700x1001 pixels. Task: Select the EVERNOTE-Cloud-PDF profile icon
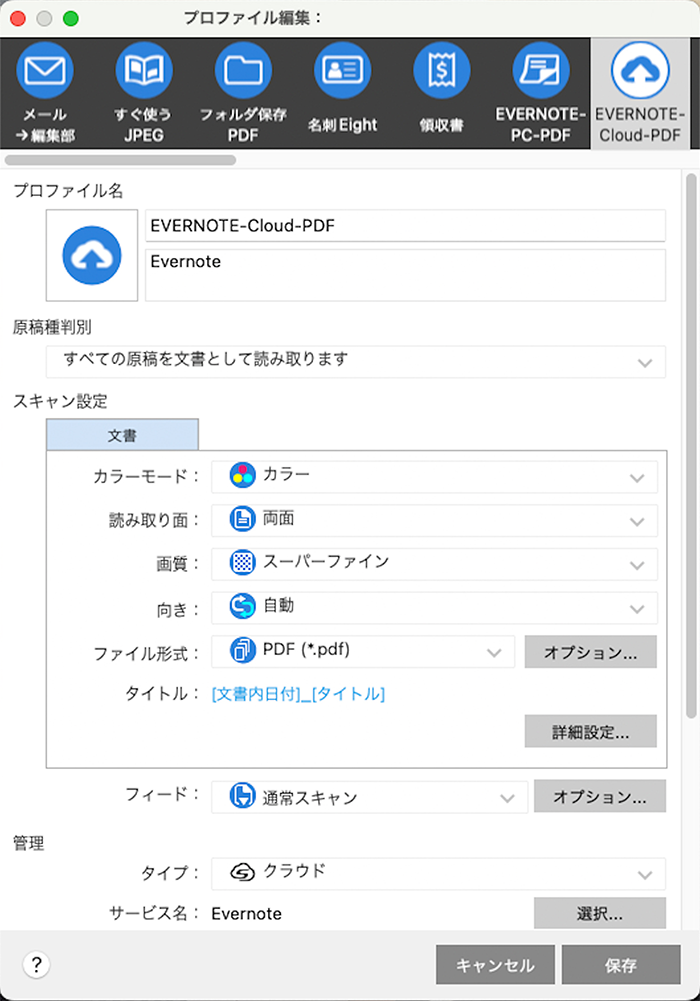(639, 70)
